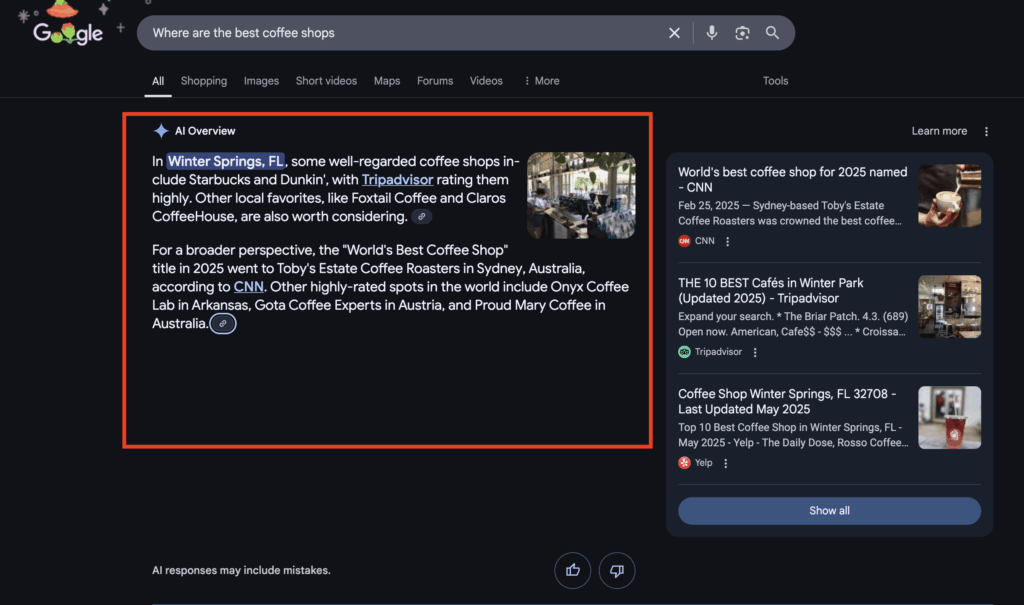Click the magnifying glass search icon
The image size is (1024, 605).
pyautogui.click(x=772, y=33)
